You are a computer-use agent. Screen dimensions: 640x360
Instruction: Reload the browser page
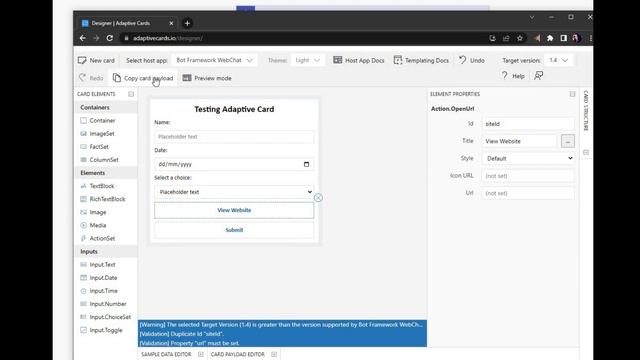click(110, 38)
